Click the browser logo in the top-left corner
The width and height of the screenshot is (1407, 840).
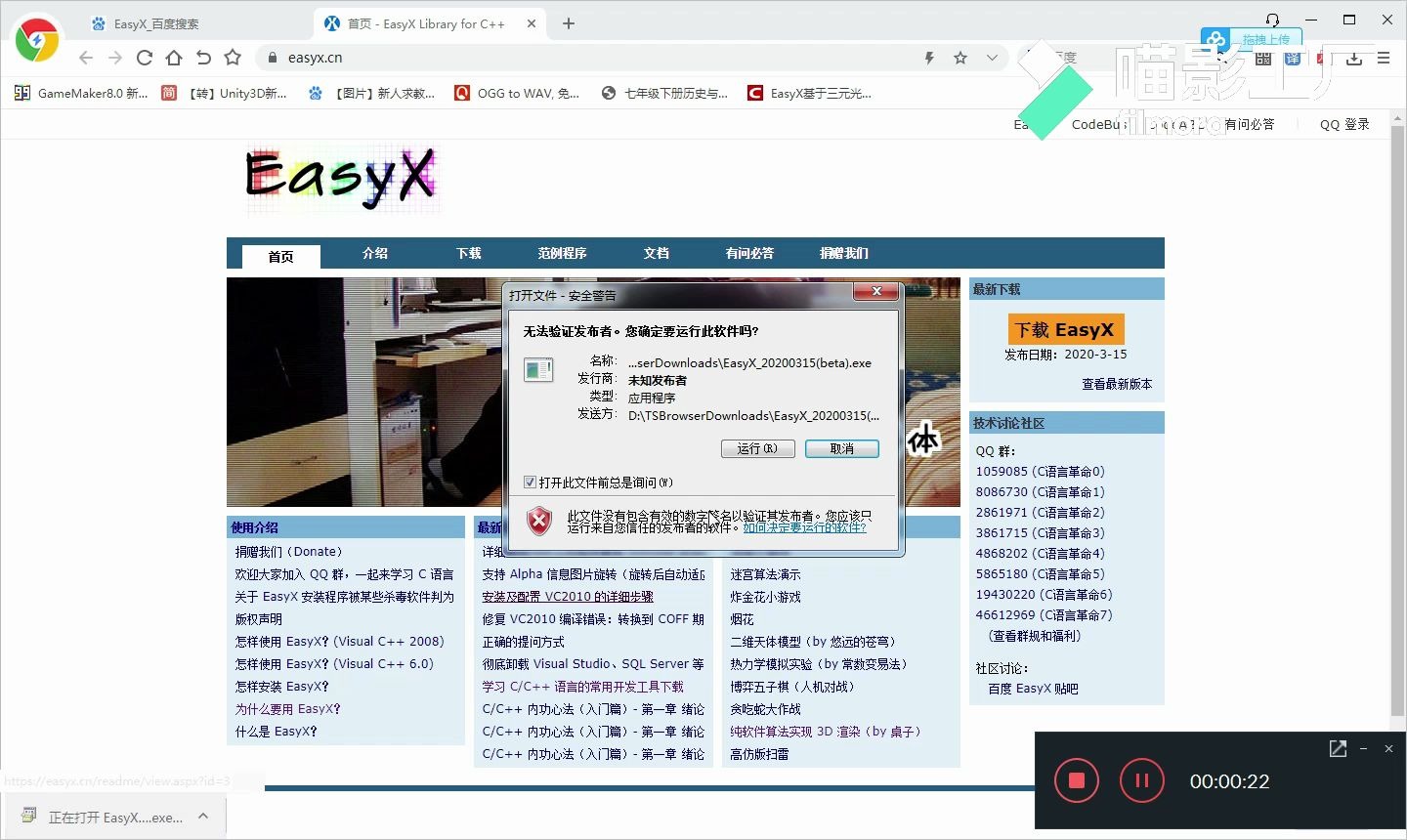pyautogui.click(x=37, y=40)
